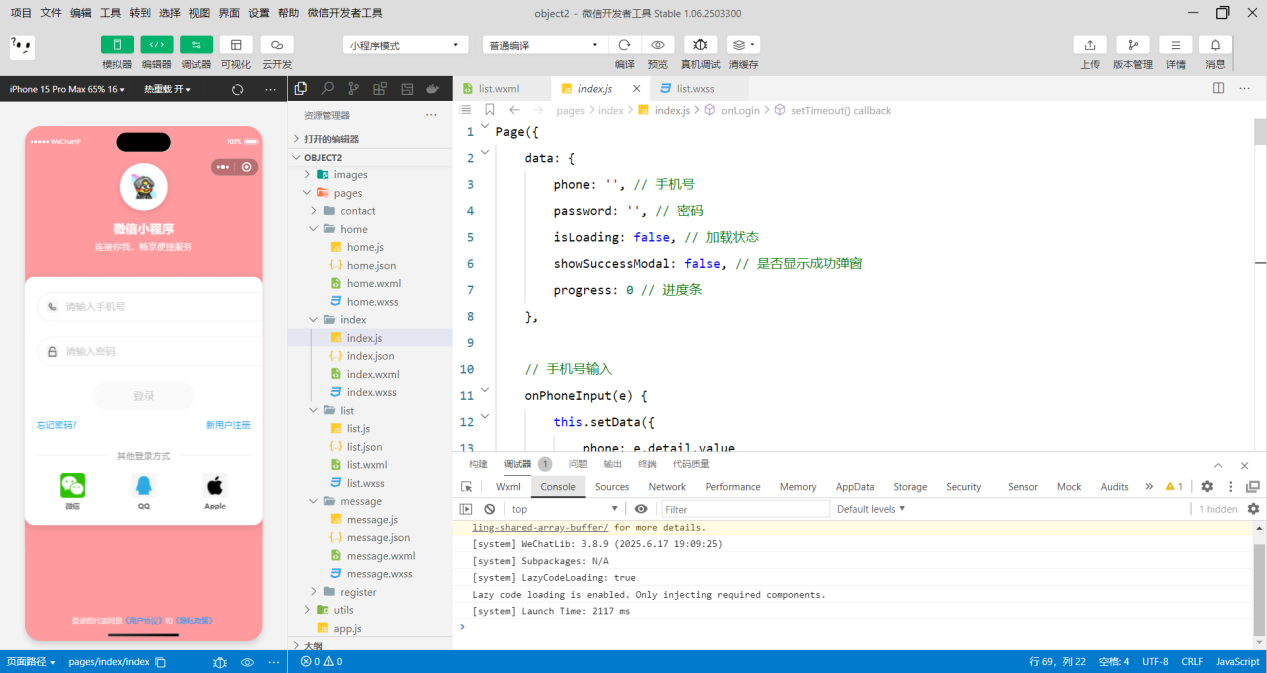
Task: Click the console Filter input field
Action: pyautogui.click(x=745, y=509)
